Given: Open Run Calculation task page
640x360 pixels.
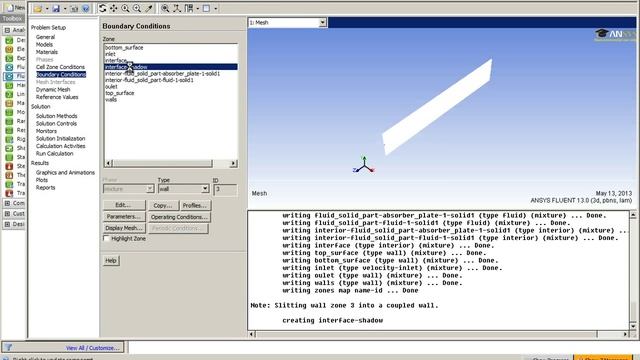Looking at the screenshot, I should click(54, 154).
